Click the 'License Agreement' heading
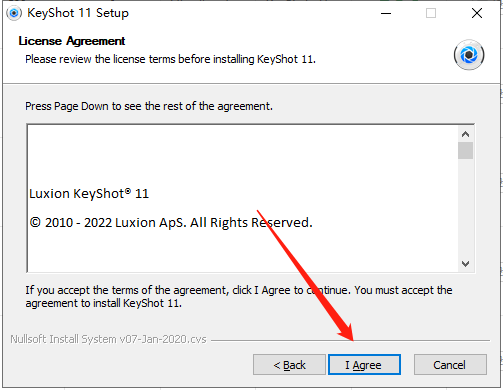This screenshot has width=503, height=390. click(x=72, y=41)
